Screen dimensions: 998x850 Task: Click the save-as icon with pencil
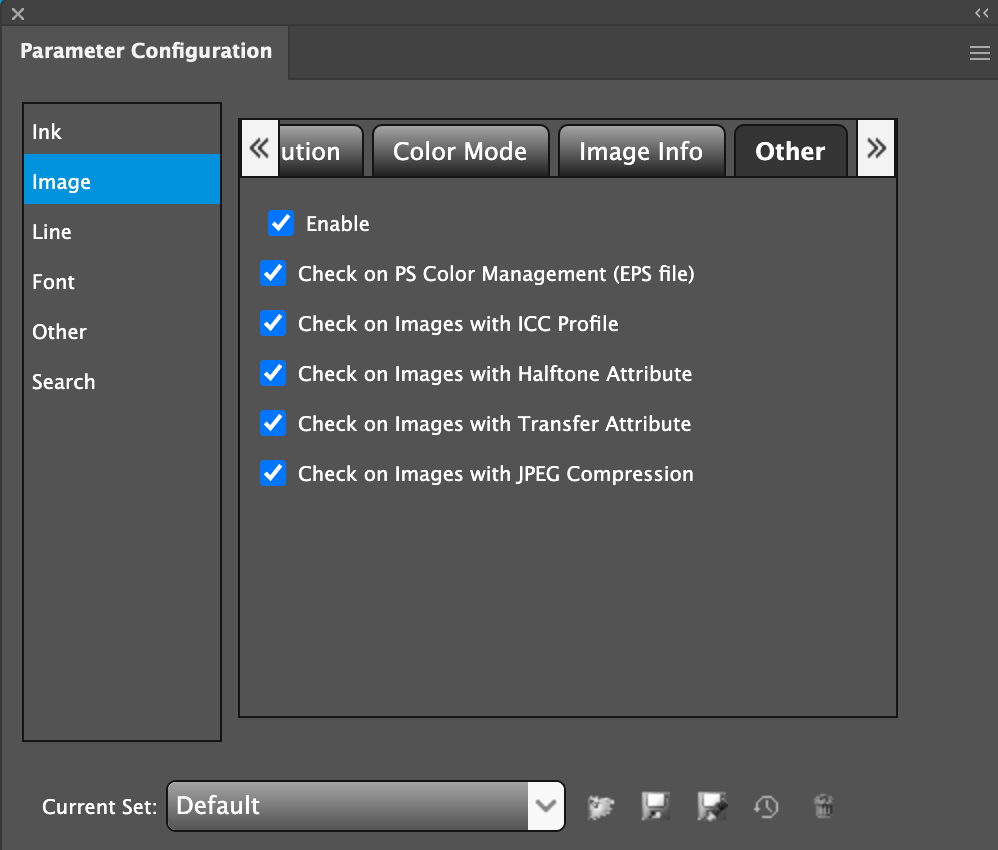click(712, 806)
